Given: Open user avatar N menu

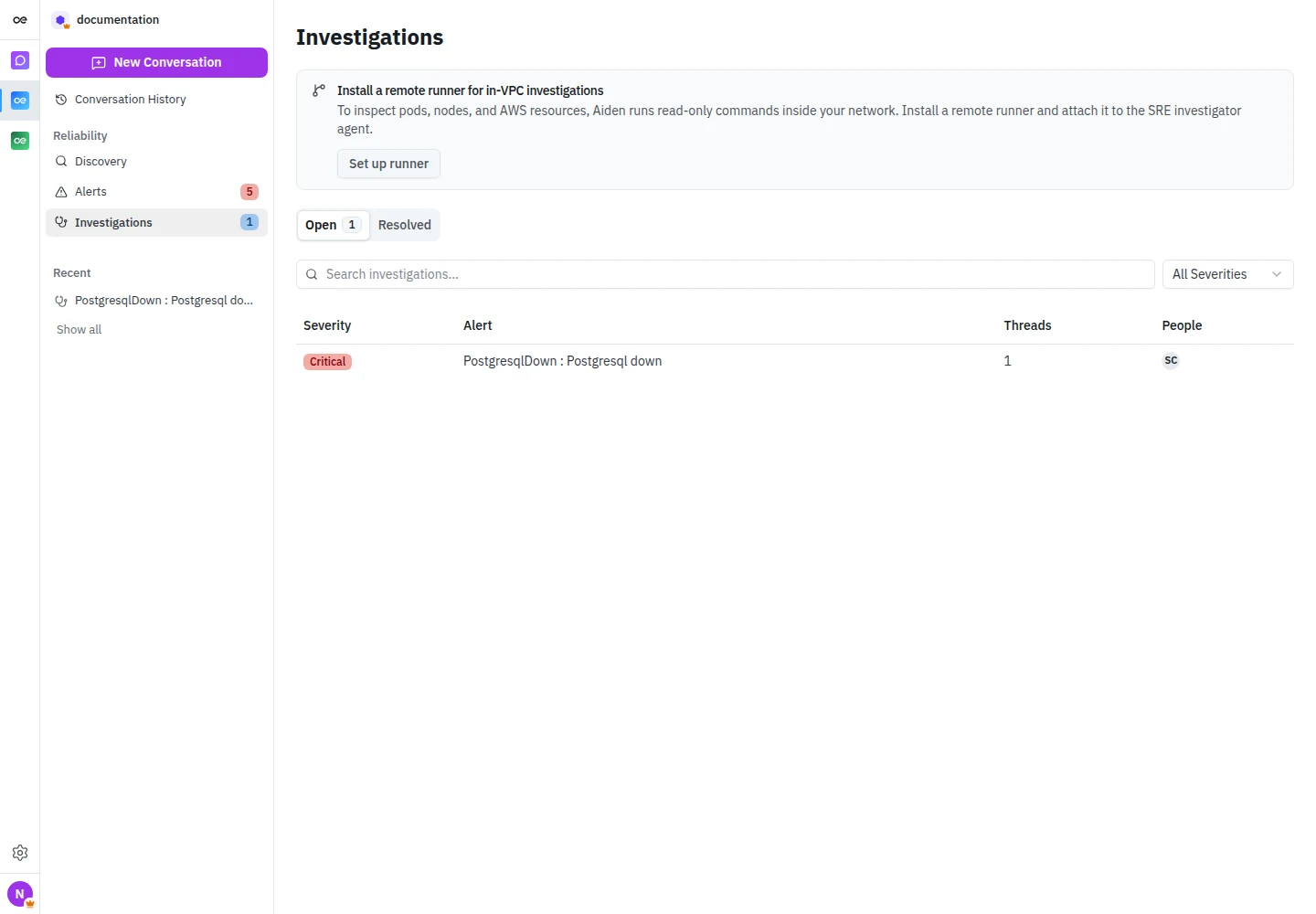Looking at the screenshot, I should point(20,894).
